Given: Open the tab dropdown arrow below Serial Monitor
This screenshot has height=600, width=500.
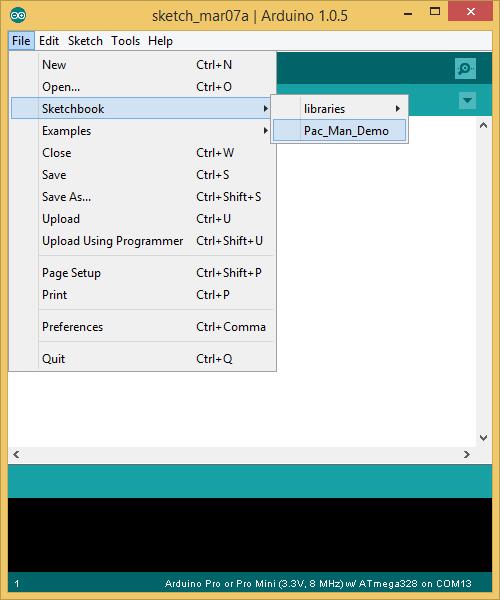Looking at the screenshot, I should click(467, 100).
